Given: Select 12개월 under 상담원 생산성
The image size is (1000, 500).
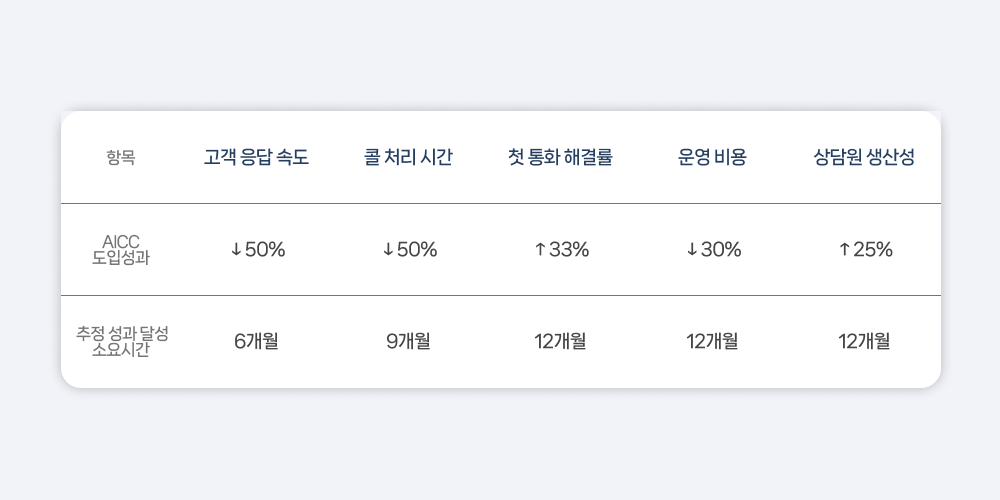Looking at the screenshot, I should 864,341.
